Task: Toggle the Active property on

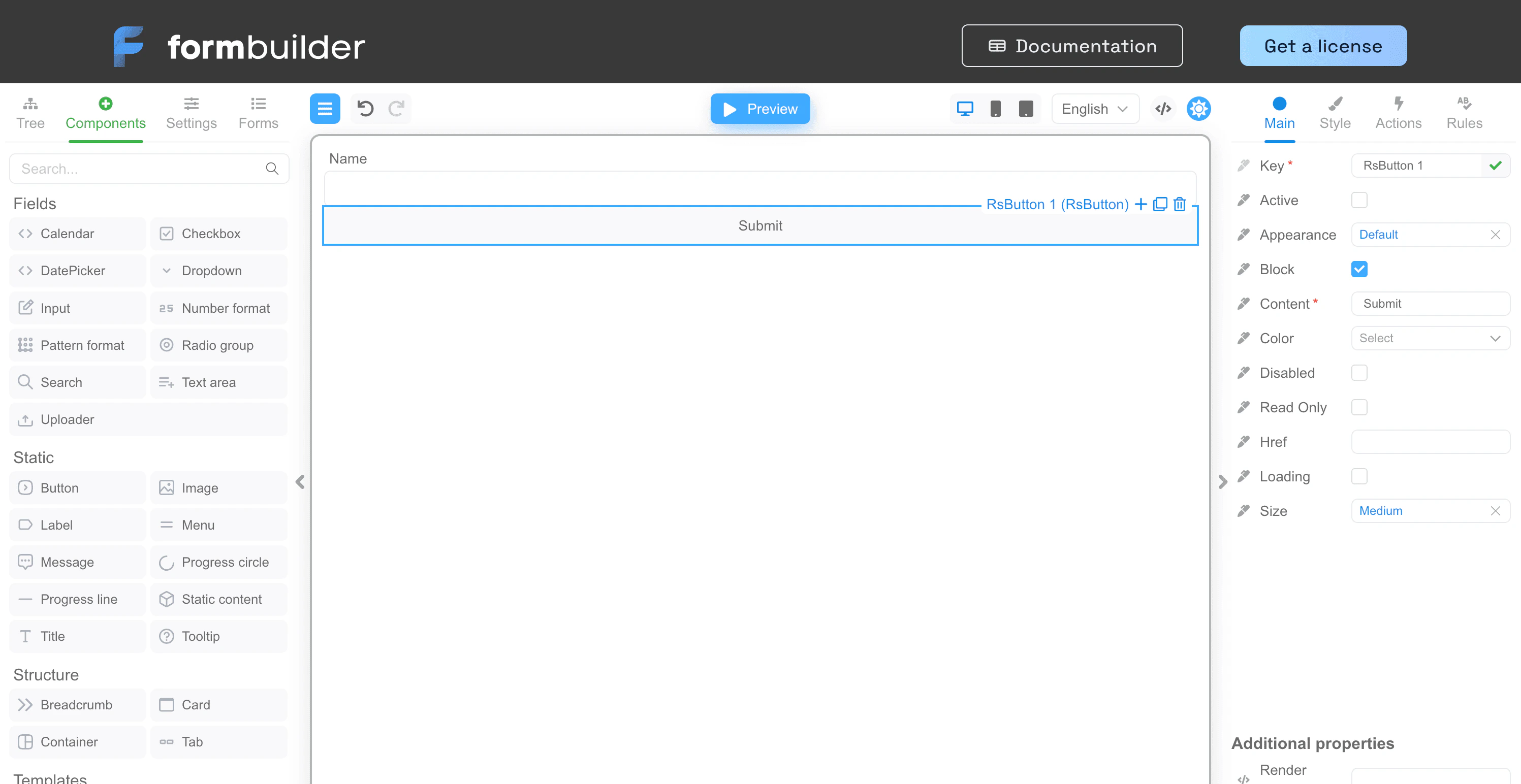Action: pyautogui.click(x=1360, y=200)
